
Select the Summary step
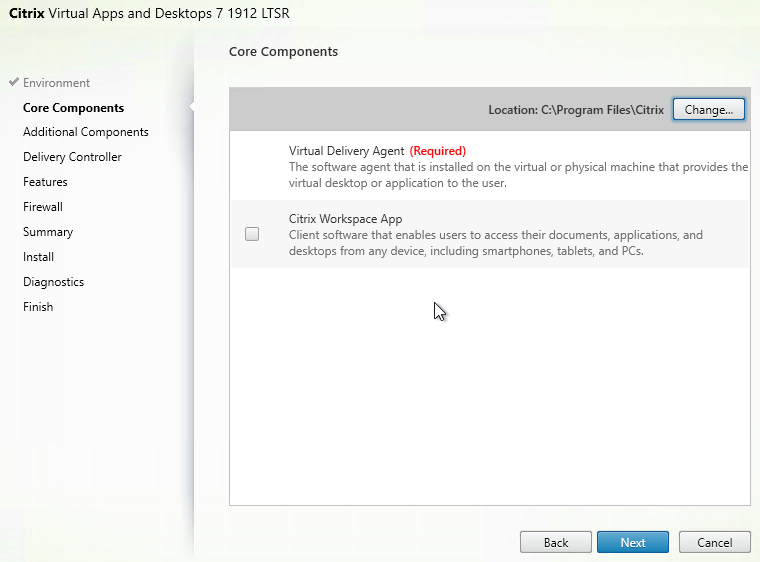[x=48, y=232]
